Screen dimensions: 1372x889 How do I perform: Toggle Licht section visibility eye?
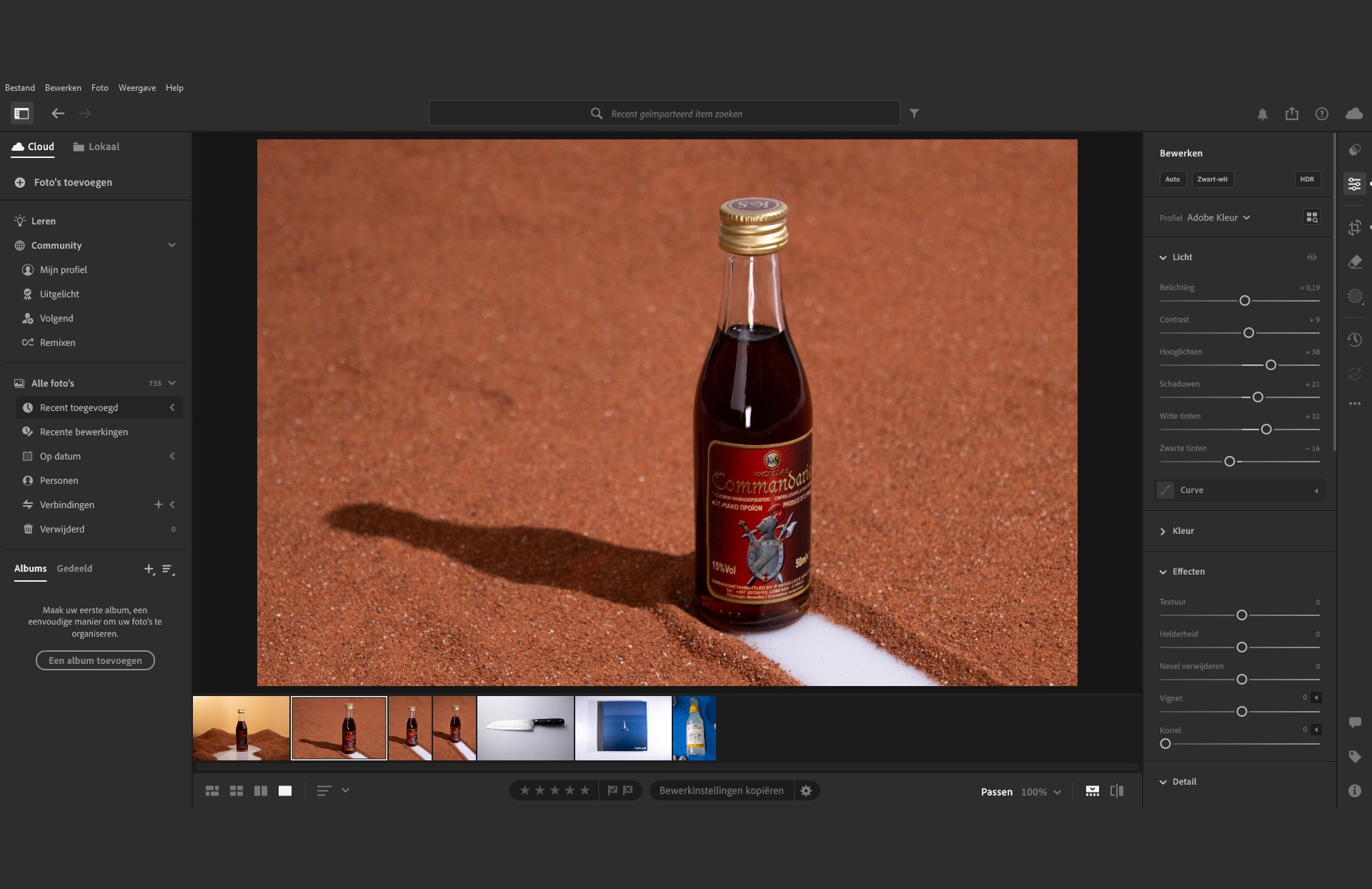[x=1312, y=257]
